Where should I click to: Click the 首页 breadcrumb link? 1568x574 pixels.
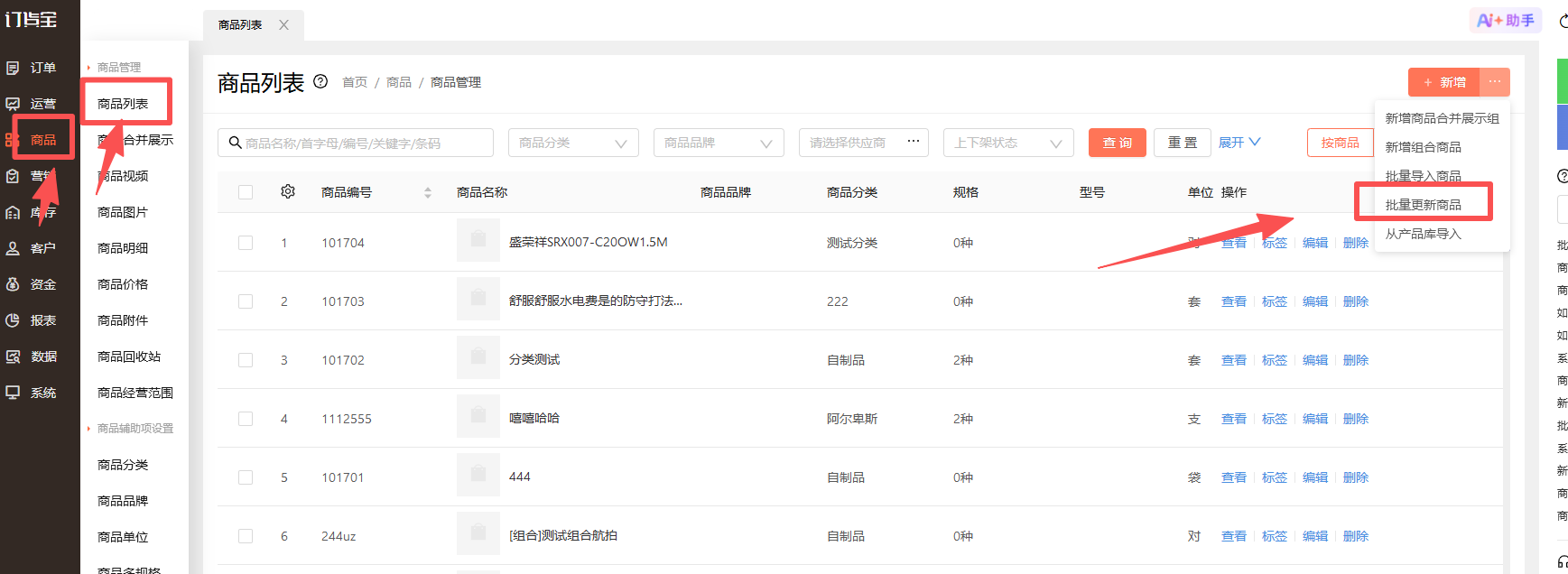coord(355,82)
